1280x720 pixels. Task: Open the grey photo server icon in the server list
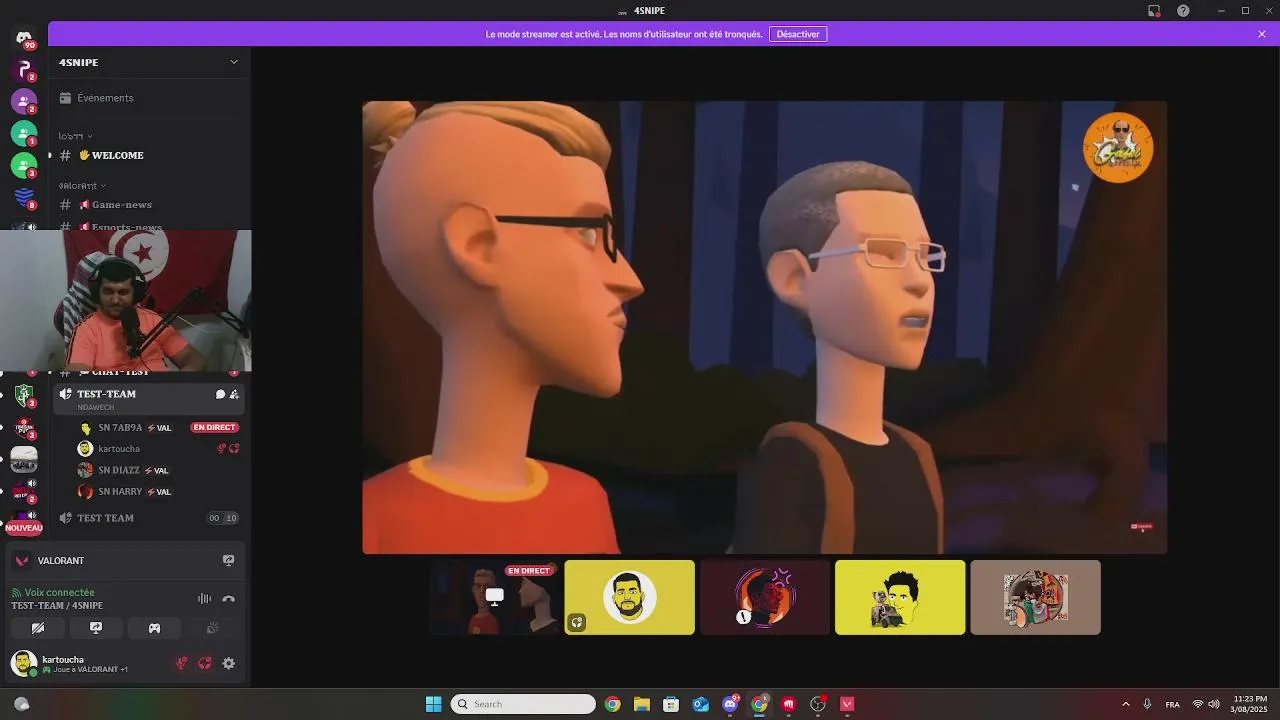(x=24, y=459)
